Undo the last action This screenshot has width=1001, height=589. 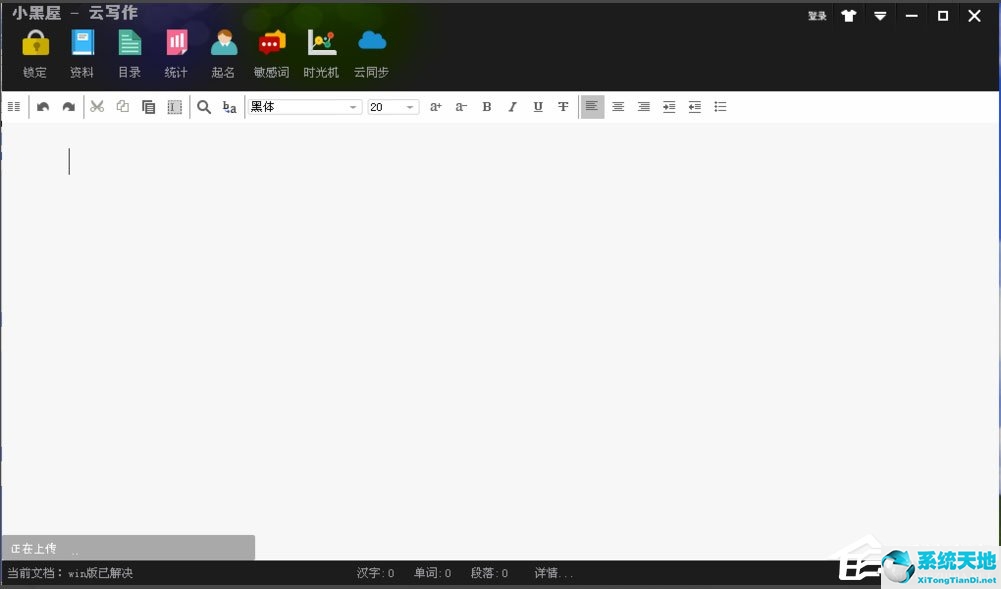click(x=43, y=107)
